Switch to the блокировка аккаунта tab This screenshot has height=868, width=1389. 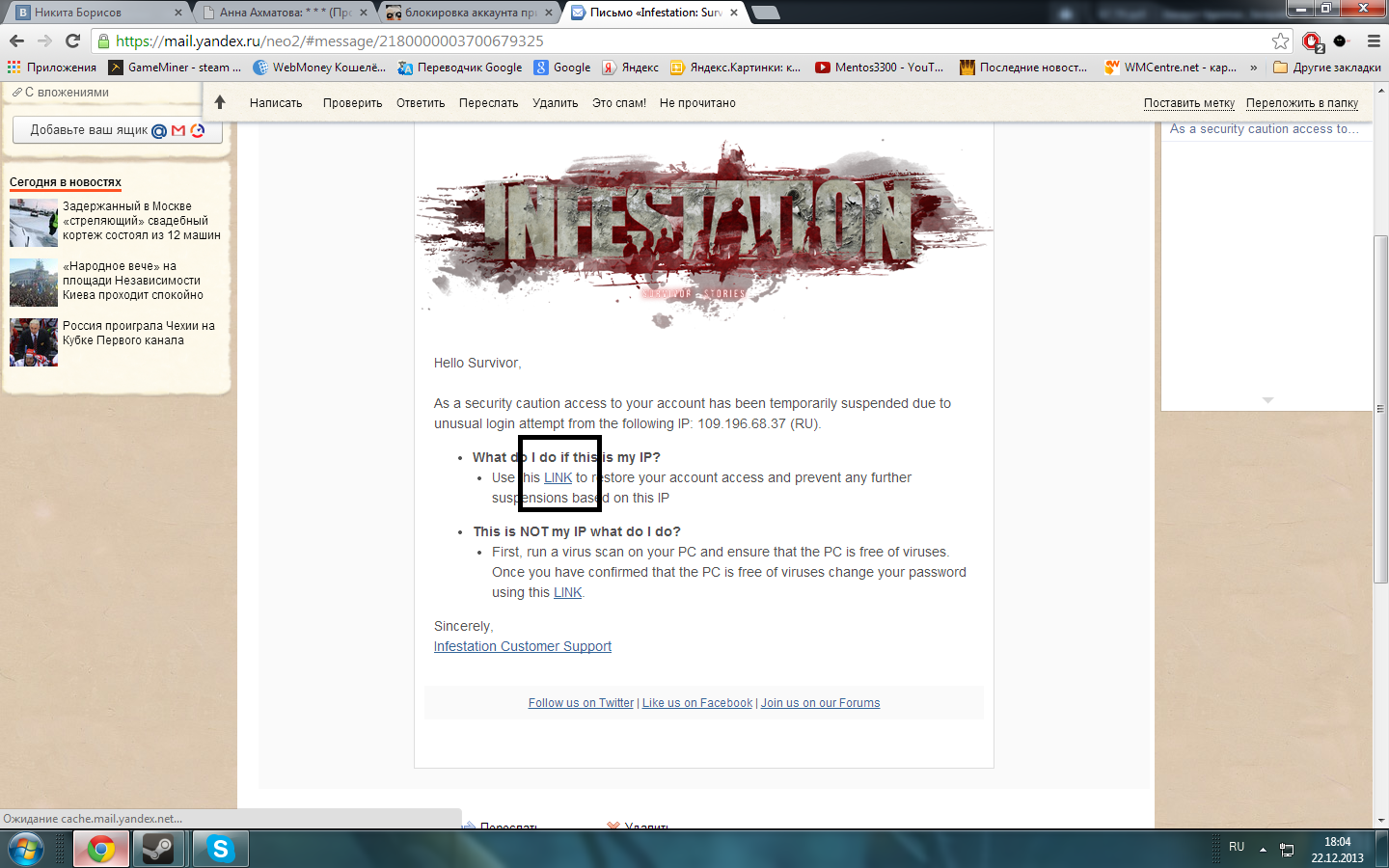click(468, 13)
